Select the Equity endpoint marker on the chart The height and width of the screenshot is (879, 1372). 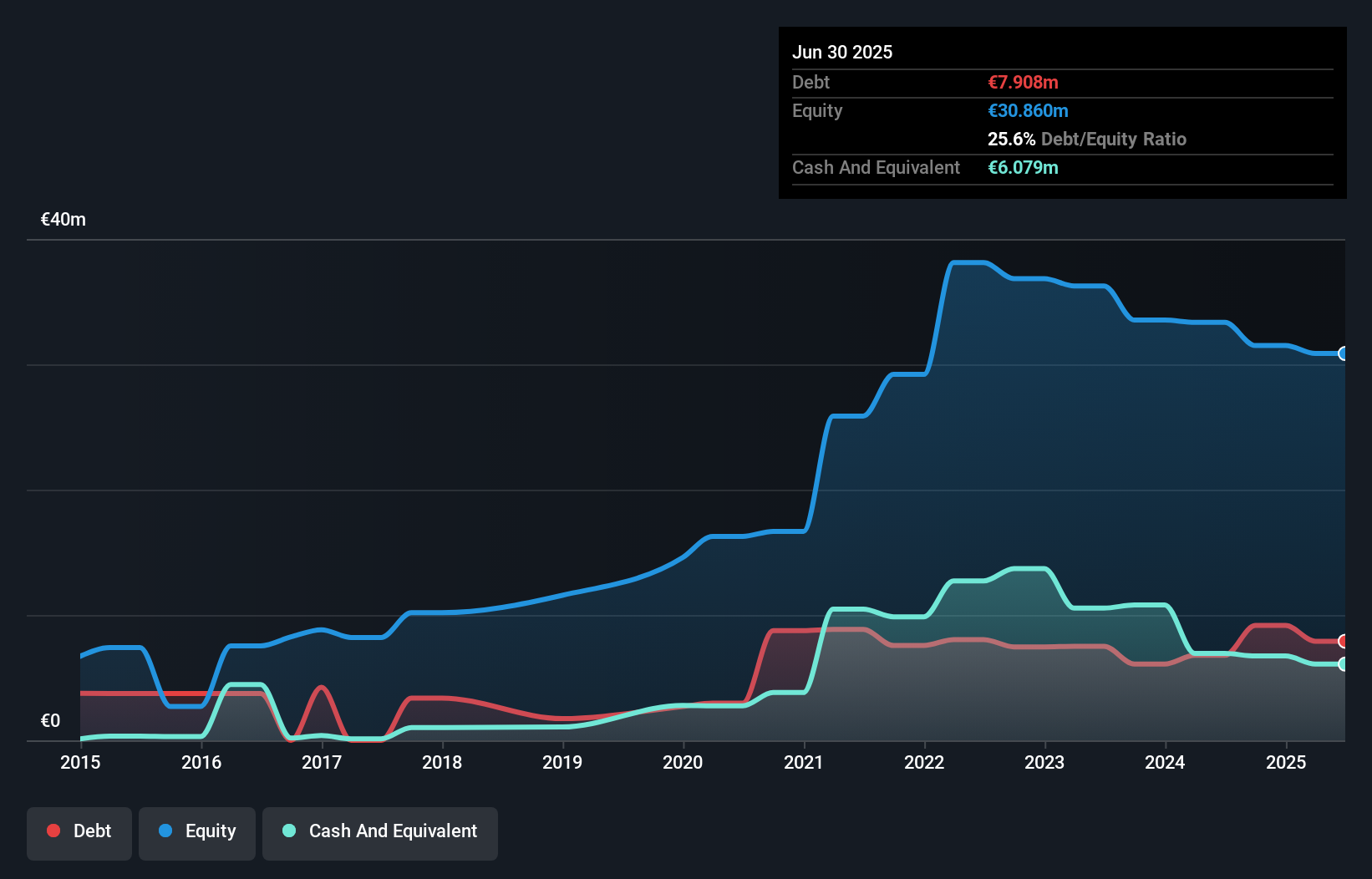coord(1344,353)
